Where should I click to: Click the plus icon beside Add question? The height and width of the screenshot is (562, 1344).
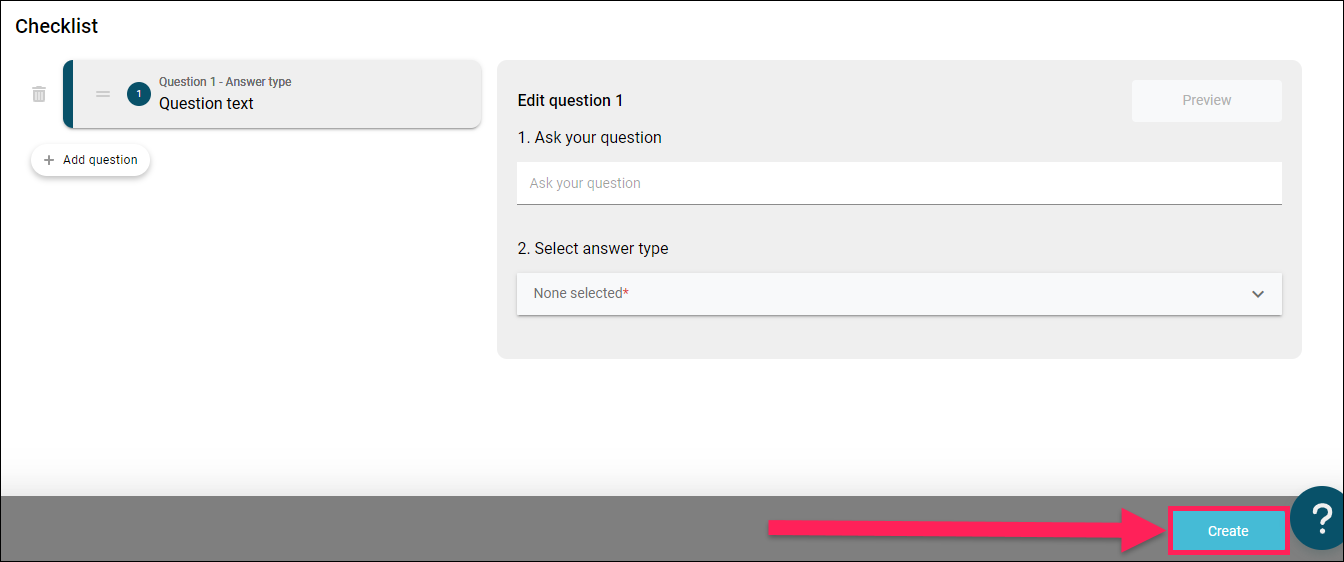tap(49, 160)
